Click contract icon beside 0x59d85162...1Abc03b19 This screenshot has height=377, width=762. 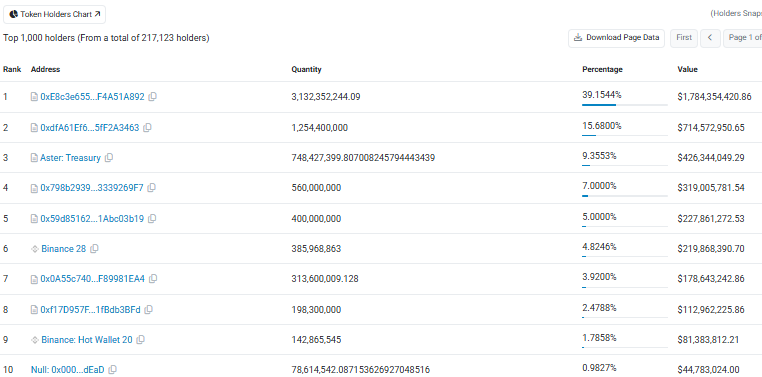[x=34, y=219]
